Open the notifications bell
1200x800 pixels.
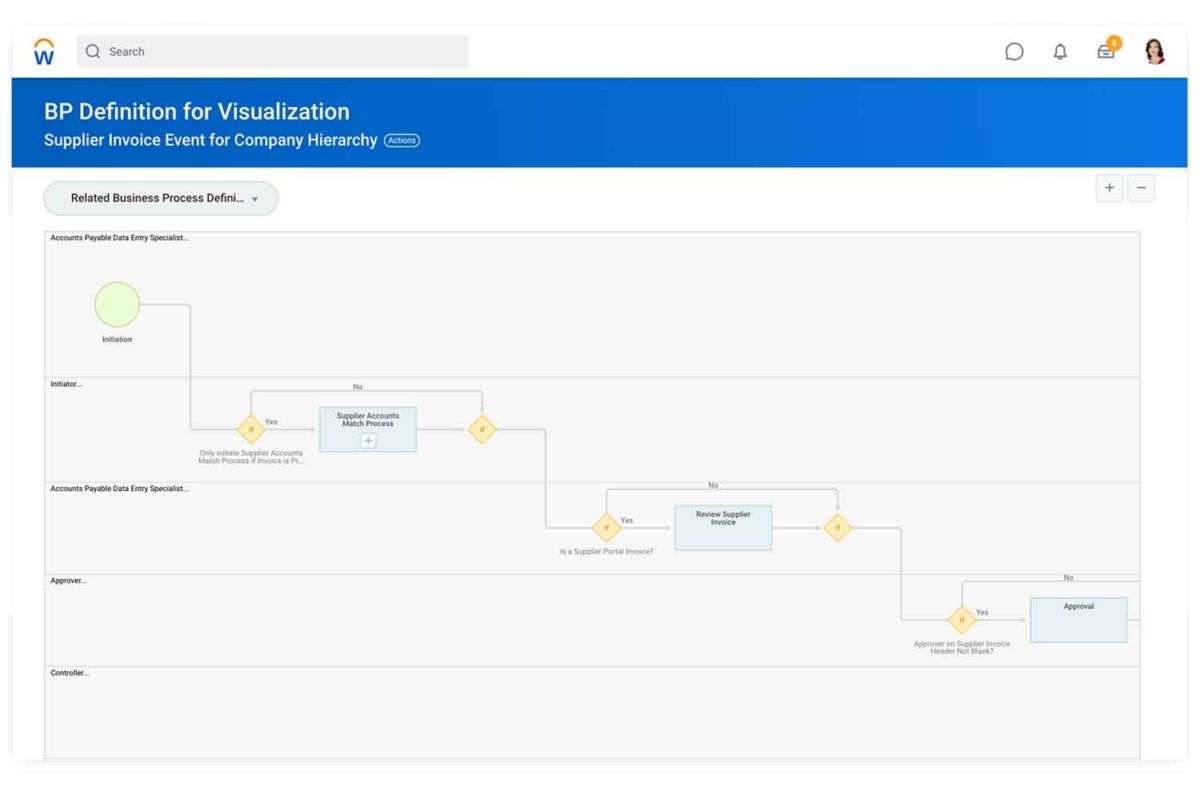(1060, 52)
